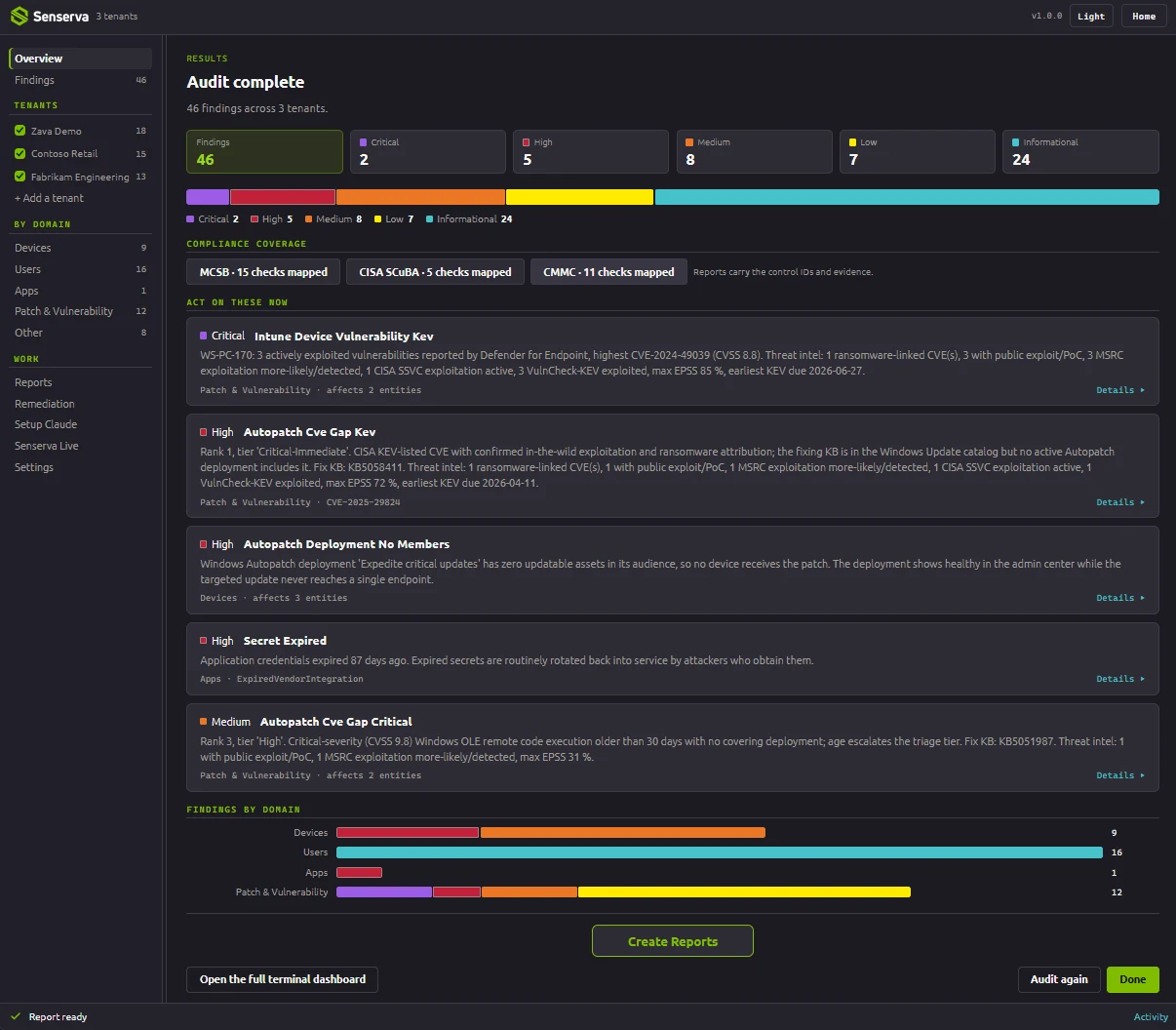Screen dimensions: 1176x1030
Task: Filter by Patch & Vulnerability in sidebar
Action: click(81, 311)
